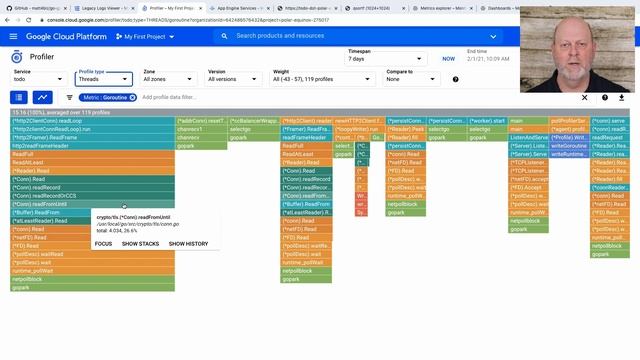Screen dimensions: 640x360
Task: Click FOCUS in the tooltip
Action: pos(103,244)
